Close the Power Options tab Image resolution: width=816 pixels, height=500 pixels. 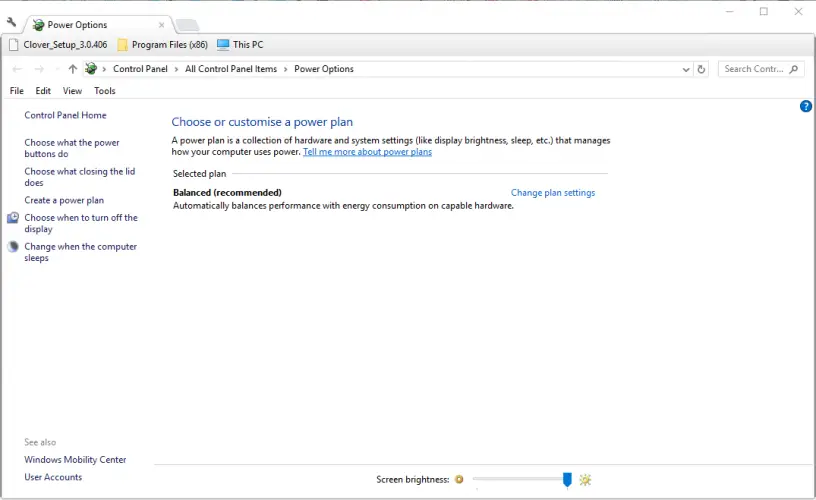(161, 25)
